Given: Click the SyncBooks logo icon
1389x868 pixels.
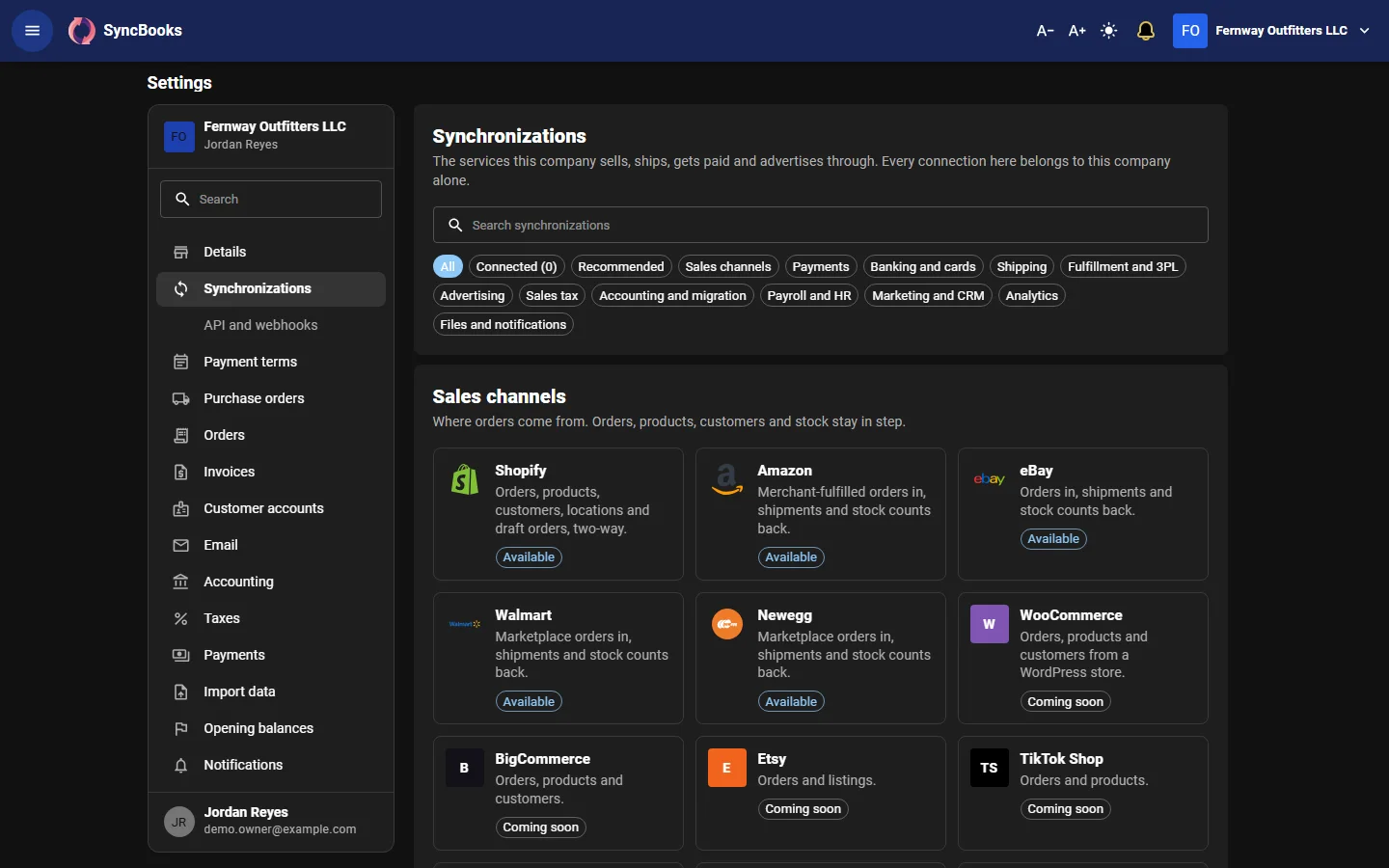Looking at the screenshot, I should pos(82,31).
